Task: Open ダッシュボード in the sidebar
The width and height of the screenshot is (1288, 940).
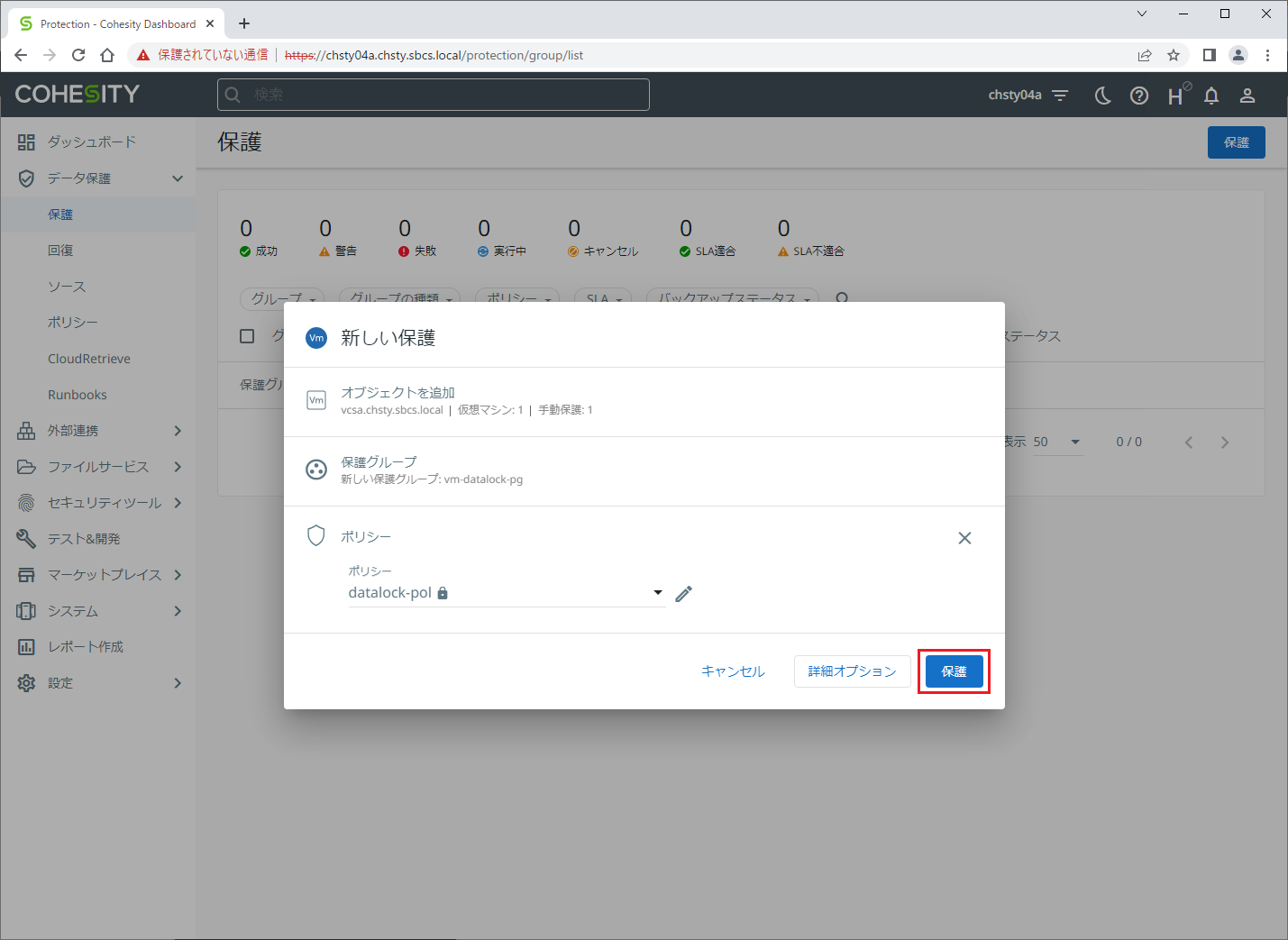Action: click(91, 142)
